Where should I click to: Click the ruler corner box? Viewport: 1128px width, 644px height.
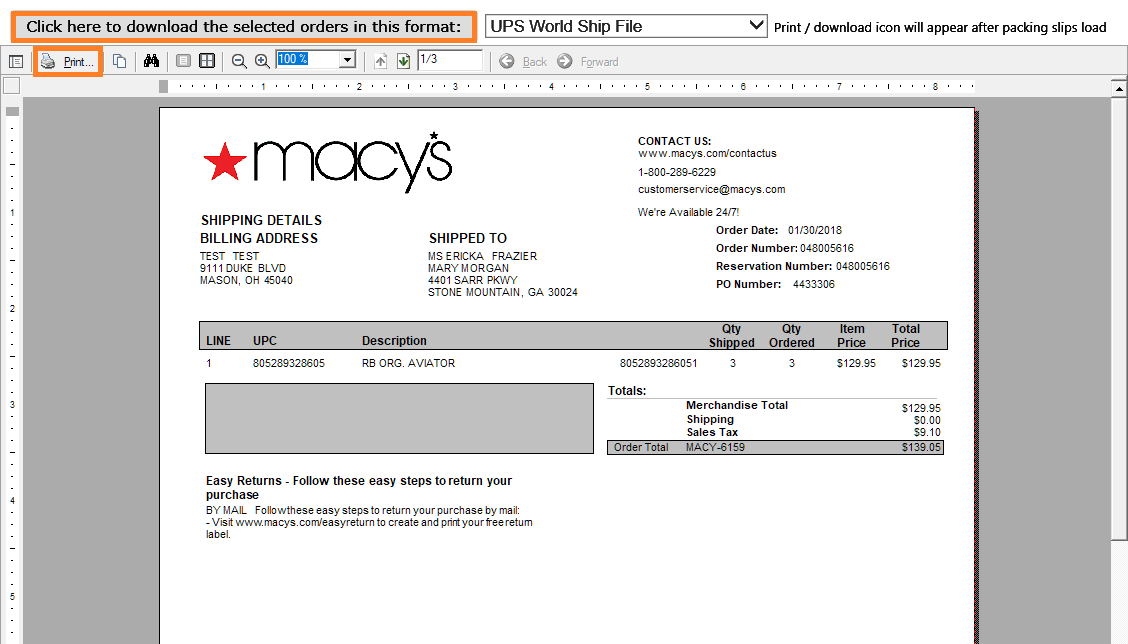click(12, 86)
